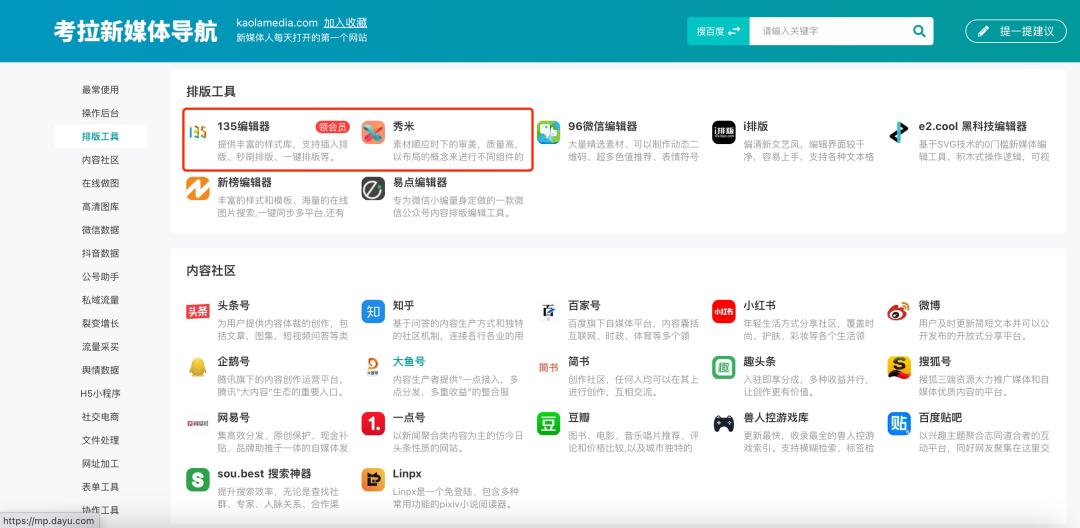Click the 百家号 icon
The image size is (1080, 528).
[549, 311]
